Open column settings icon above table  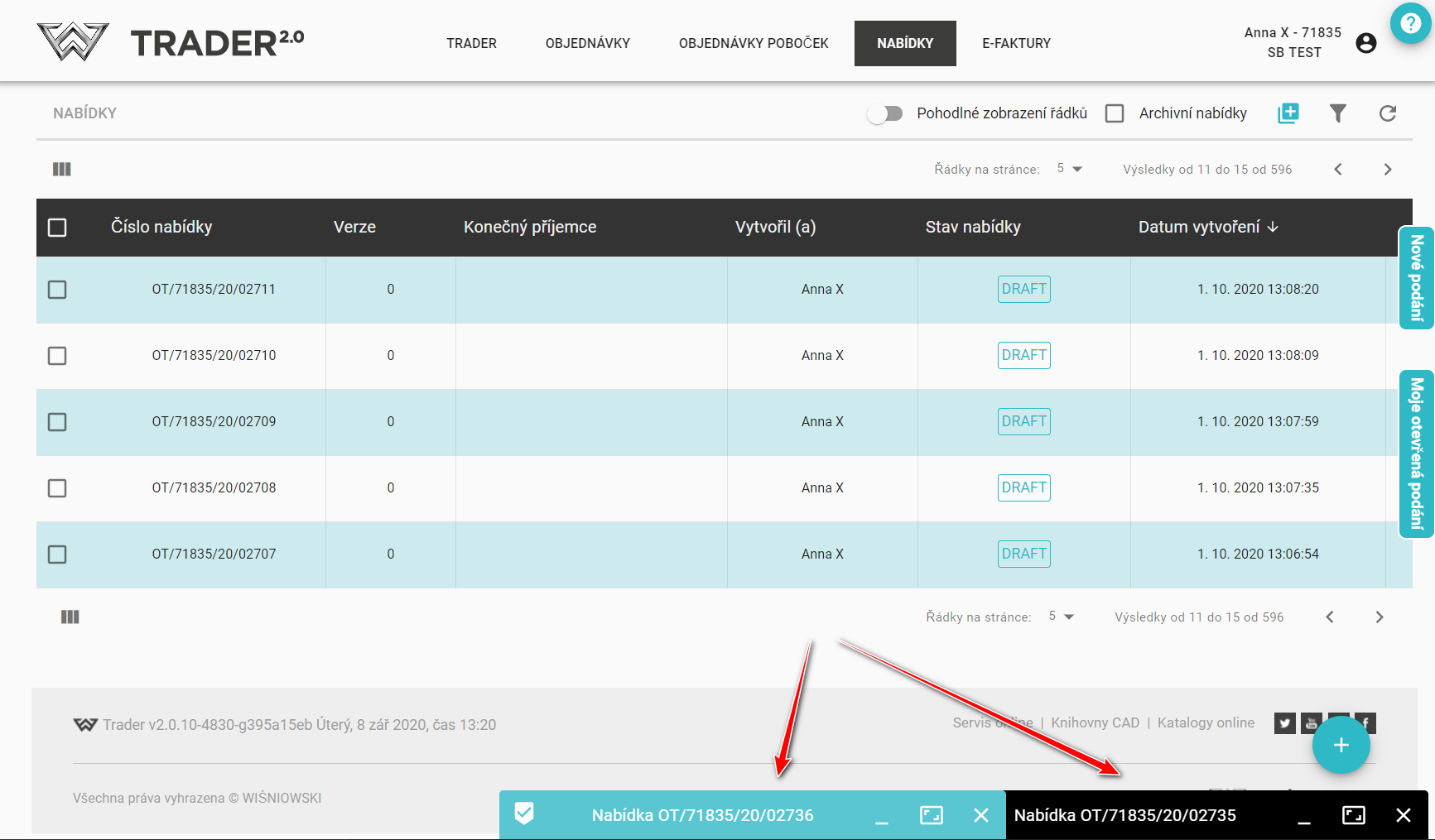pyautogui.click(x=62, y=170)
